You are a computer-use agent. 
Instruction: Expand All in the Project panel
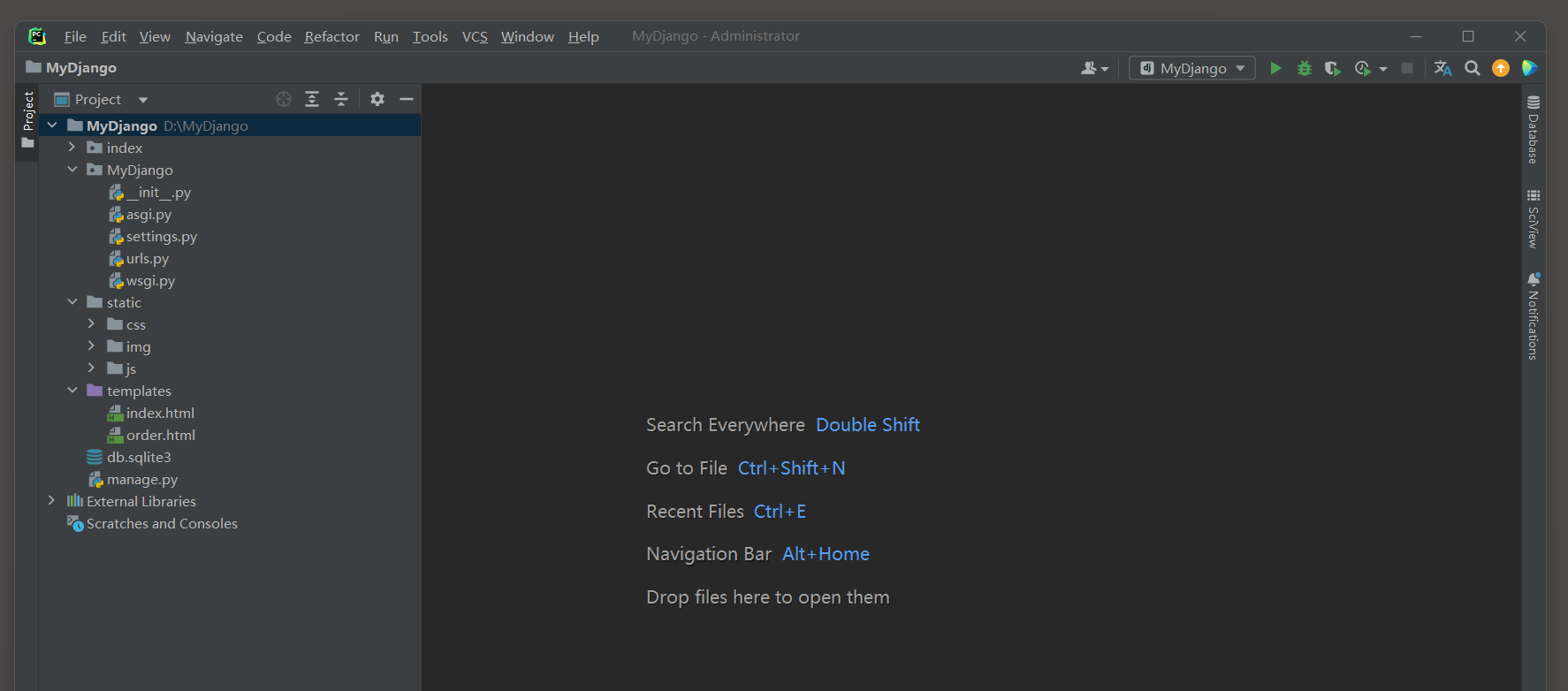pyautogui.click(x=312, y=99)
